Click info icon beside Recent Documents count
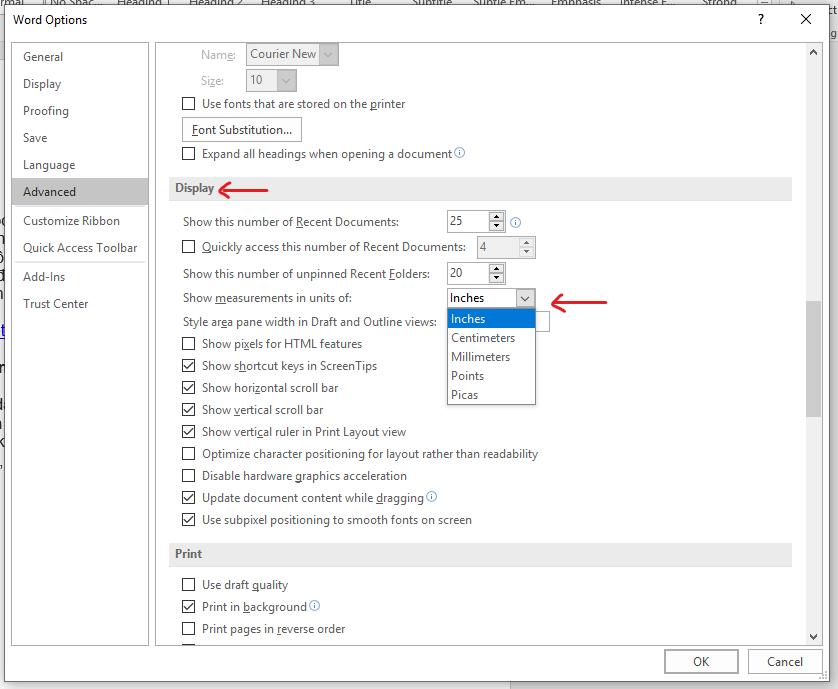This screenshot has width=838, height=689. point(515,221)
